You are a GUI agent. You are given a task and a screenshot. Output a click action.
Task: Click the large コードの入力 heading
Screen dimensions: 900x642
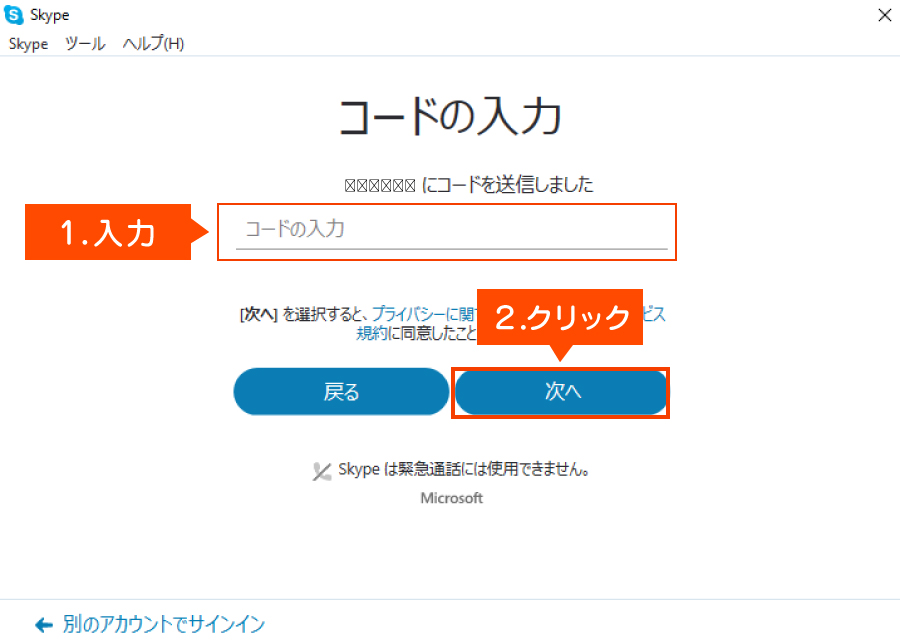(x=450, y=118)
